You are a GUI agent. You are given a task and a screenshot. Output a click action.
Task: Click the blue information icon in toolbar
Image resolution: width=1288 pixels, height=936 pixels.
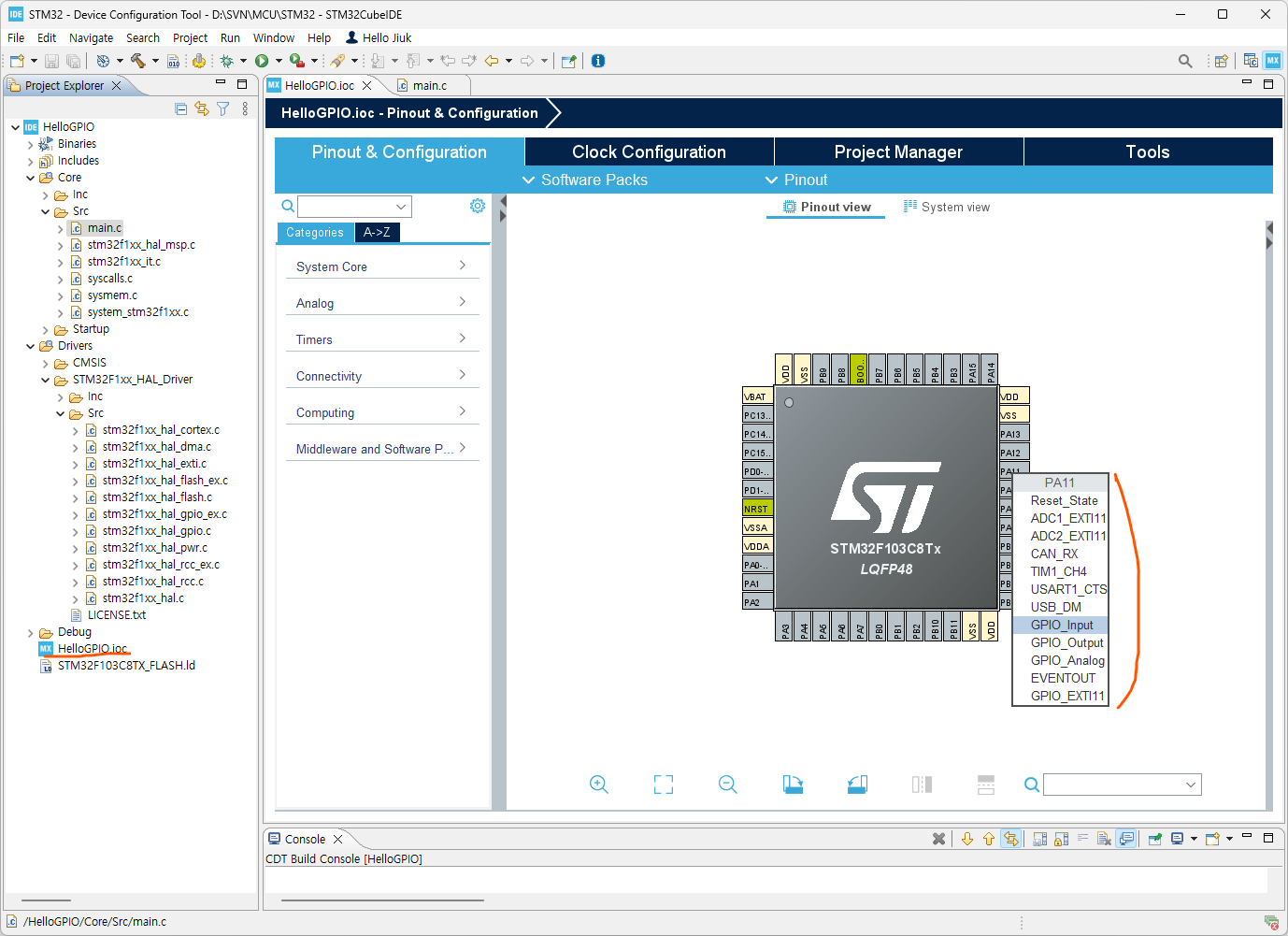click(x=598, y=61)
